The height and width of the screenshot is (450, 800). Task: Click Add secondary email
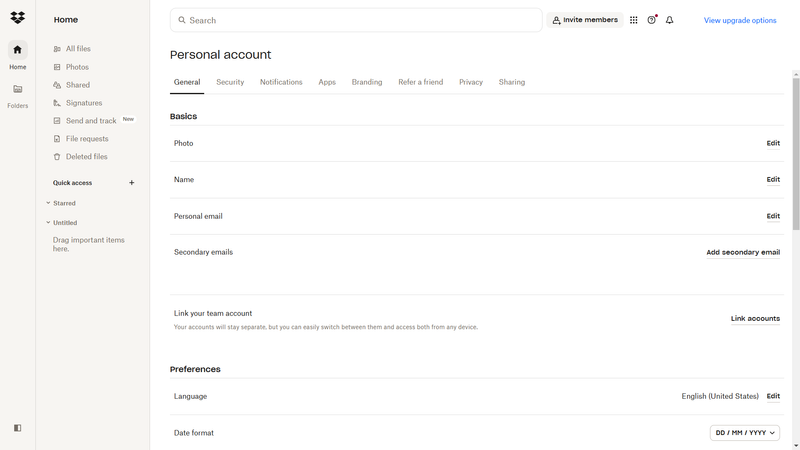743,253
